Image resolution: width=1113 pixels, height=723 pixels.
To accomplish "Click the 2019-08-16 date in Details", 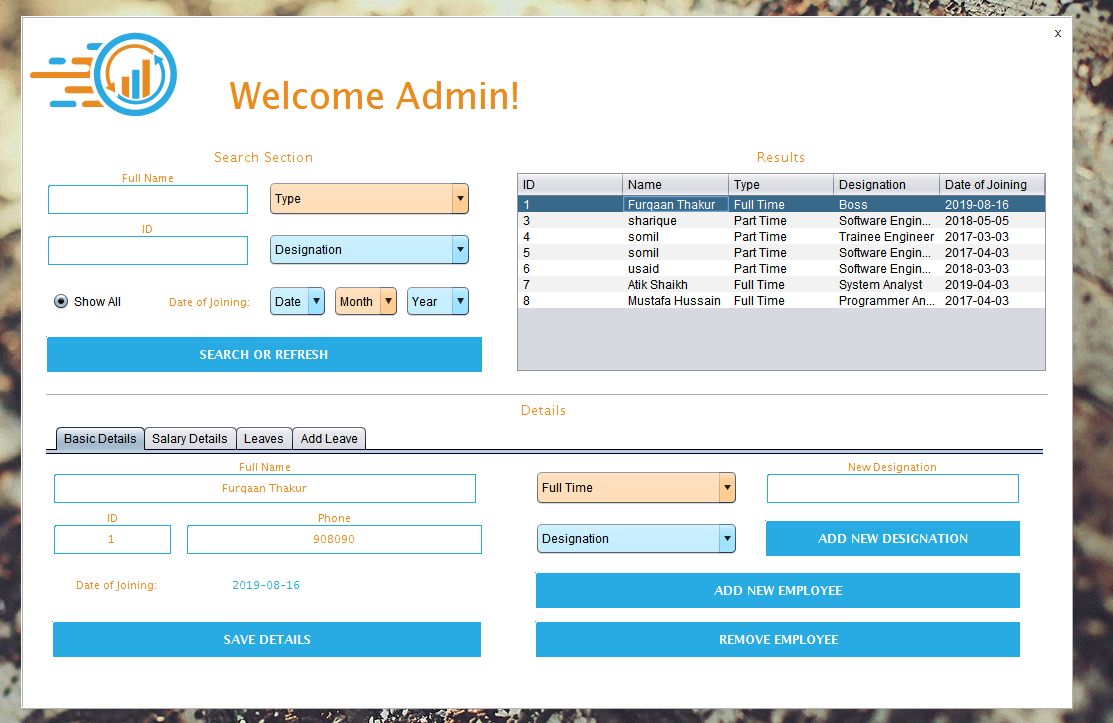I will [266, 585].
